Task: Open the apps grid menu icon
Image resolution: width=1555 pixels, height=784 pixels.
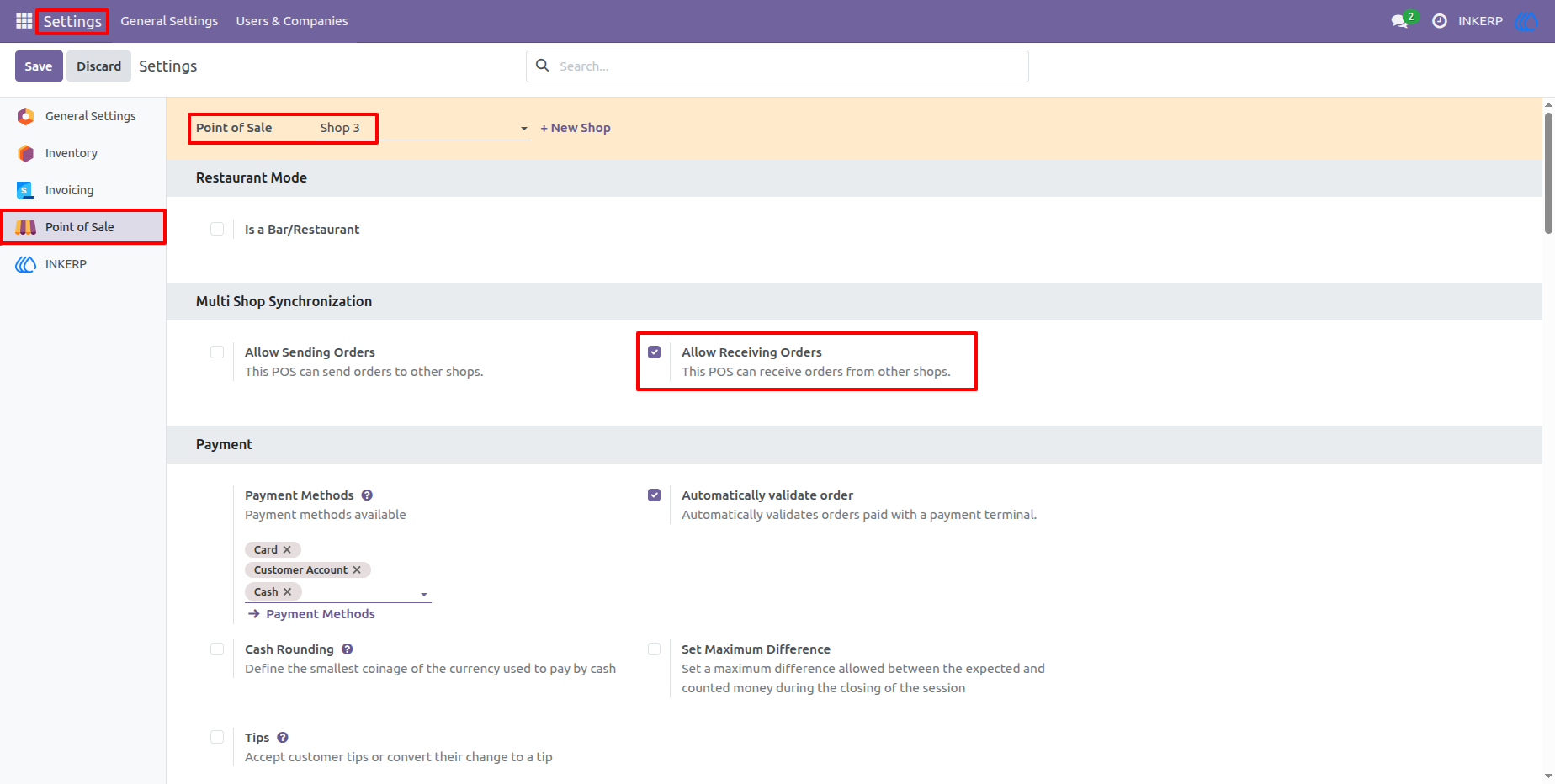Action: pos(24,20)
